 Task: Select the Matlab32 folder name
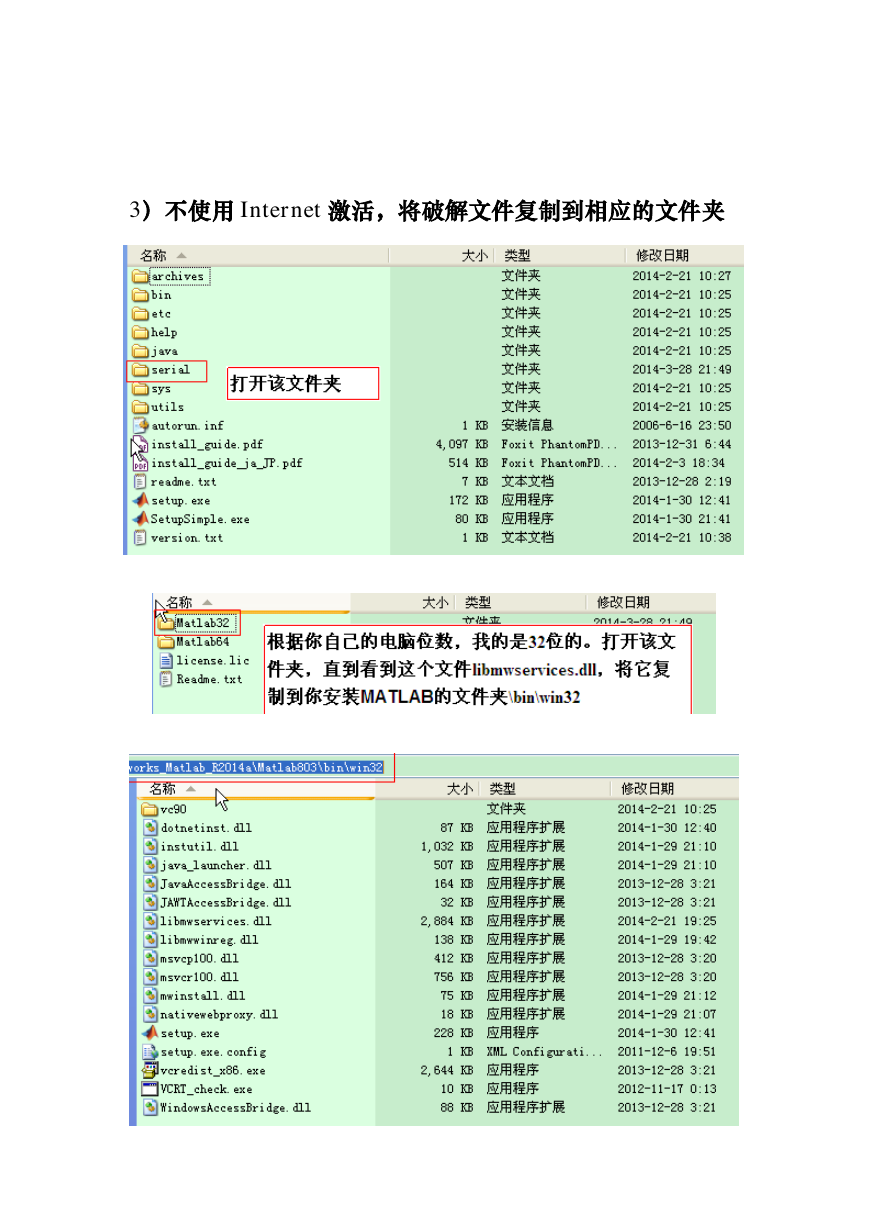pos(203,623)
